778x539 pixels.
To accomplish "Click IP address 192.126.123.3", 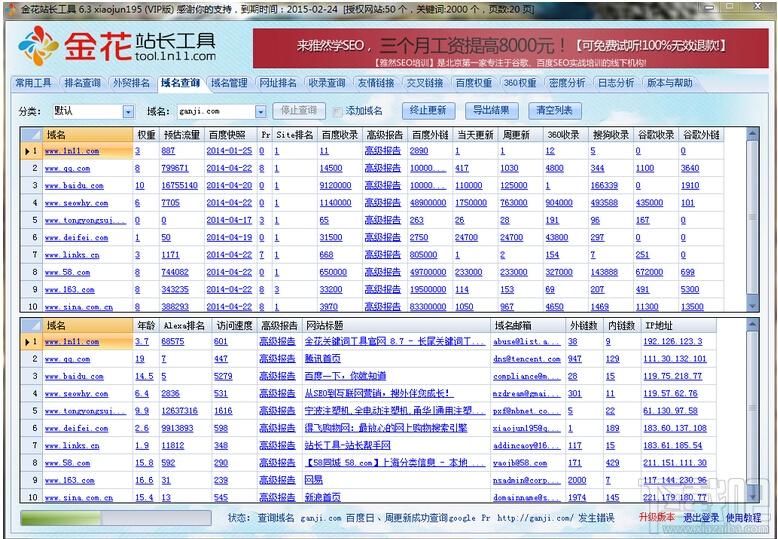I will (673, 341).
